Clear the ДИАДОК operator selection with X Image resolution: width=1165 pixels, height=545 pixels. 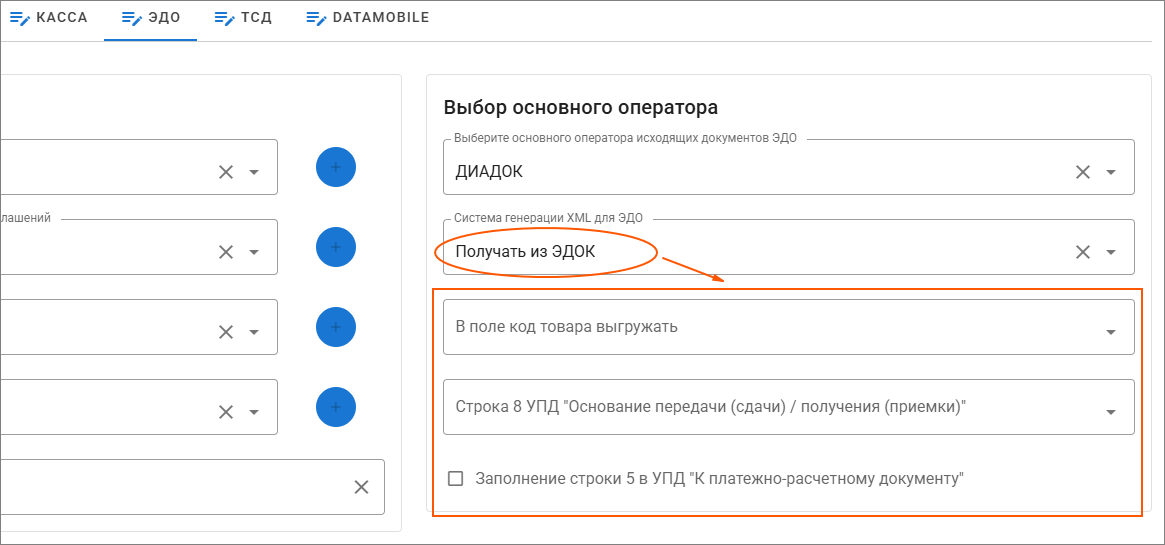(x=1082, y=172)
